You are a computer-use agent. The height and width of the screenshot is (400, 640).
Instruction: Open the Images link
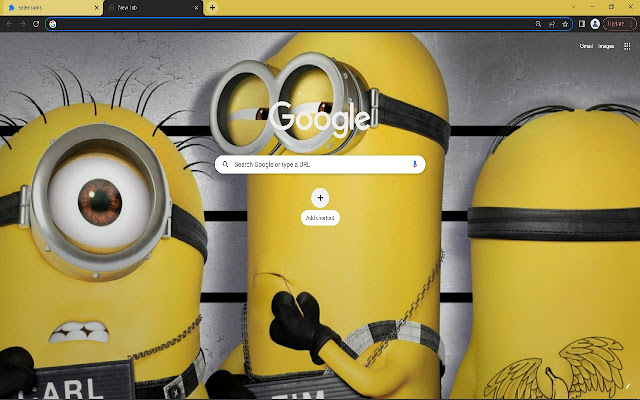[606, 46]
